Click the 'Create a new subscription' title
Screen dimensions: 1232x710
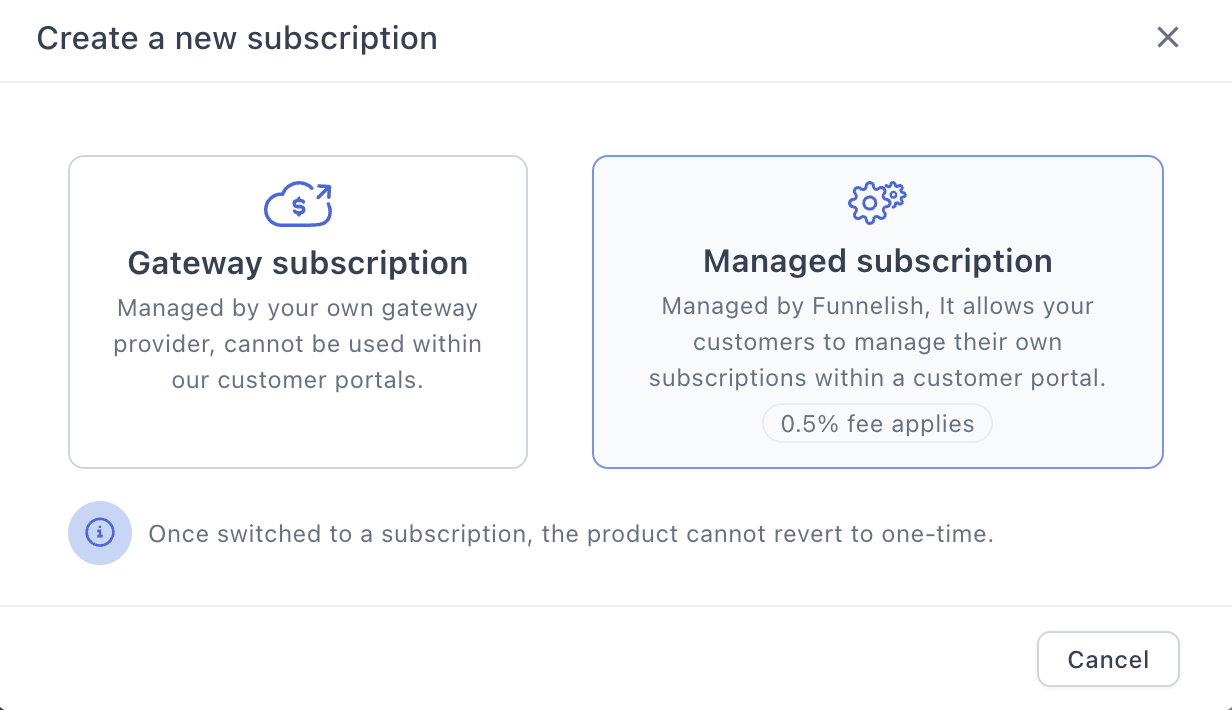237,39
